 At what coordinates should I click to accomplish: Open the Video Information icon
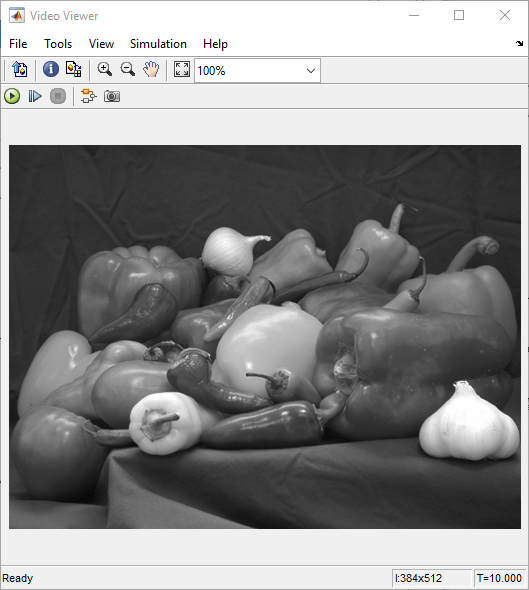[x=51, y=70]
